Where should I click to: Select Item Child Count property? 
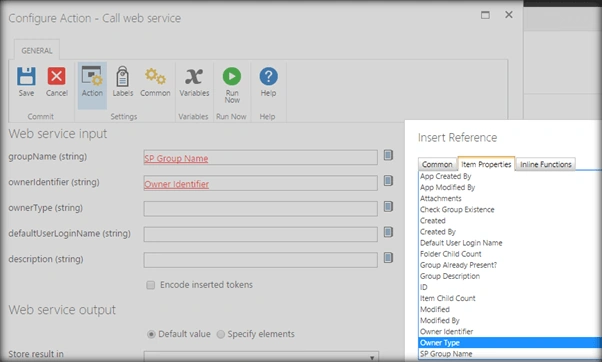pos(448,298)
